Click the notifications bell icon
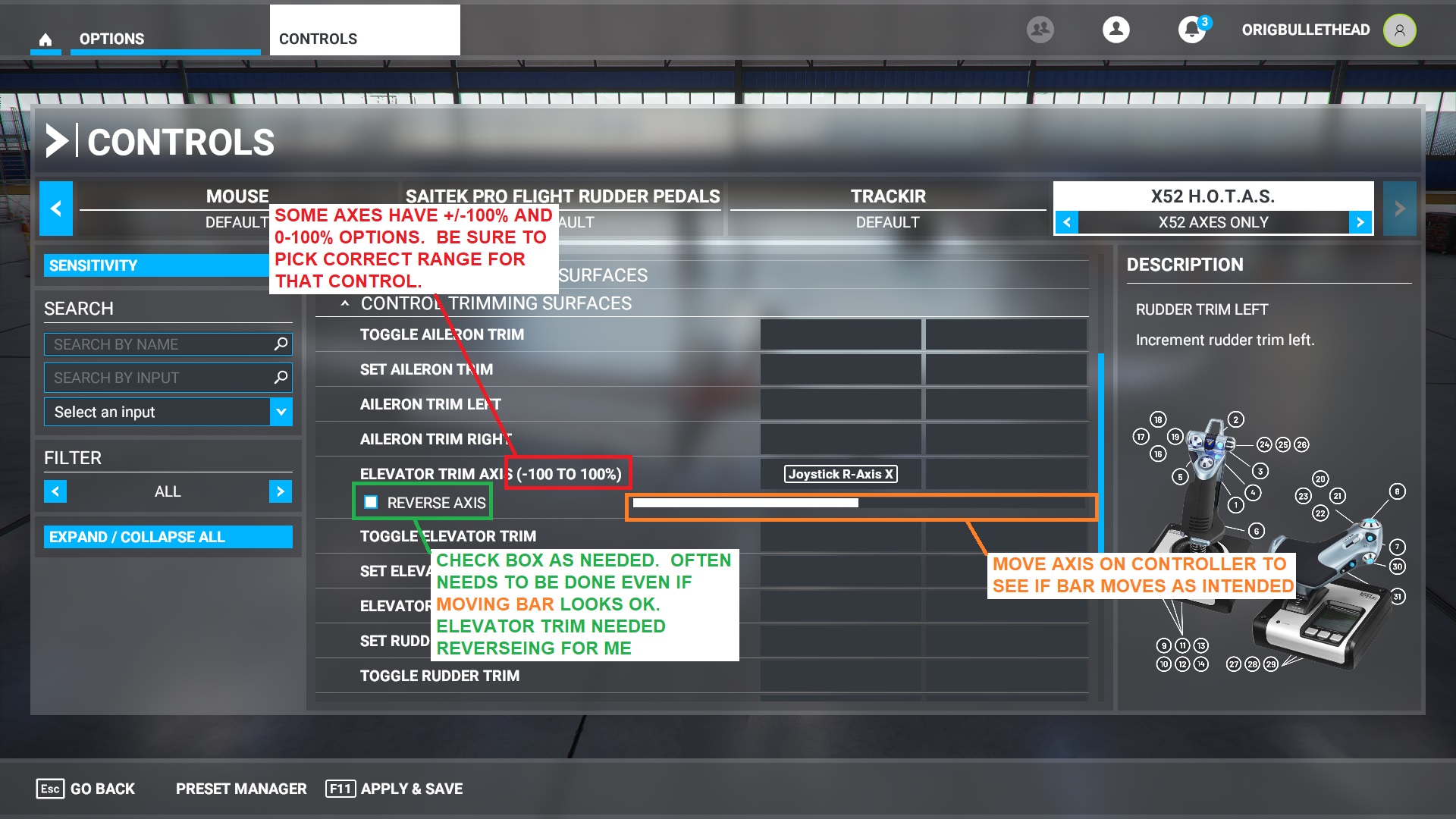 (1194, 29)
